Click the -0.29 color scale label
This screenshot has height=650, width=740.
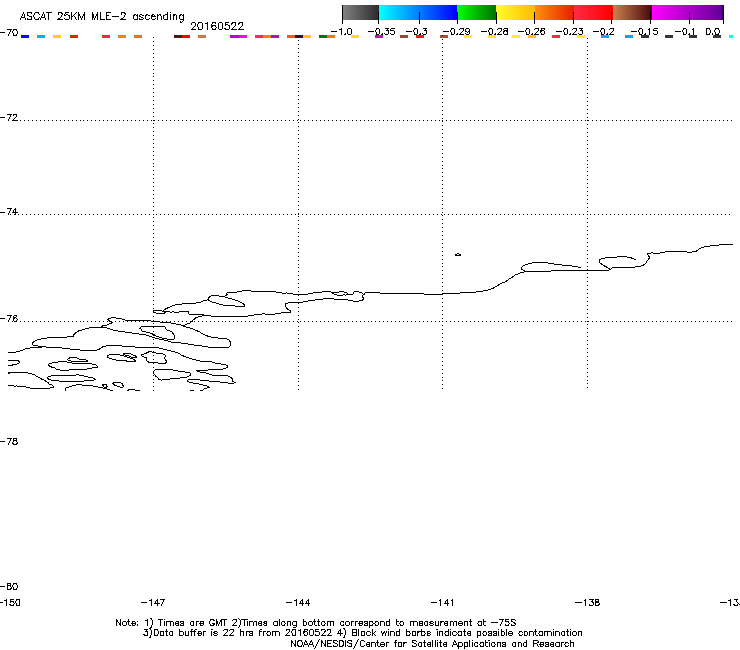coord(456,32)
